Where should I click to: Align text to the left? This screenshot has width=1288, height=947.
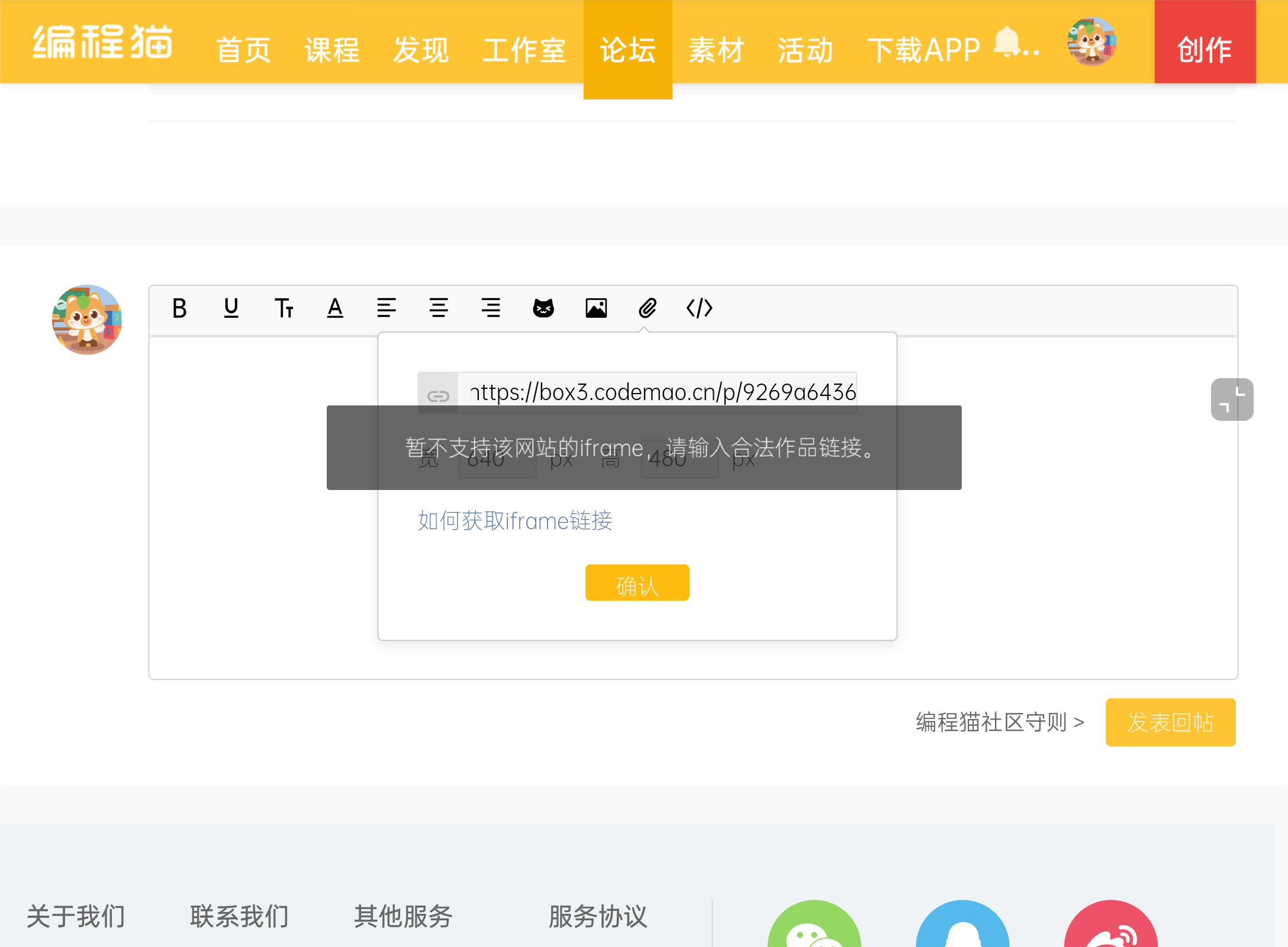click(387, 308)
